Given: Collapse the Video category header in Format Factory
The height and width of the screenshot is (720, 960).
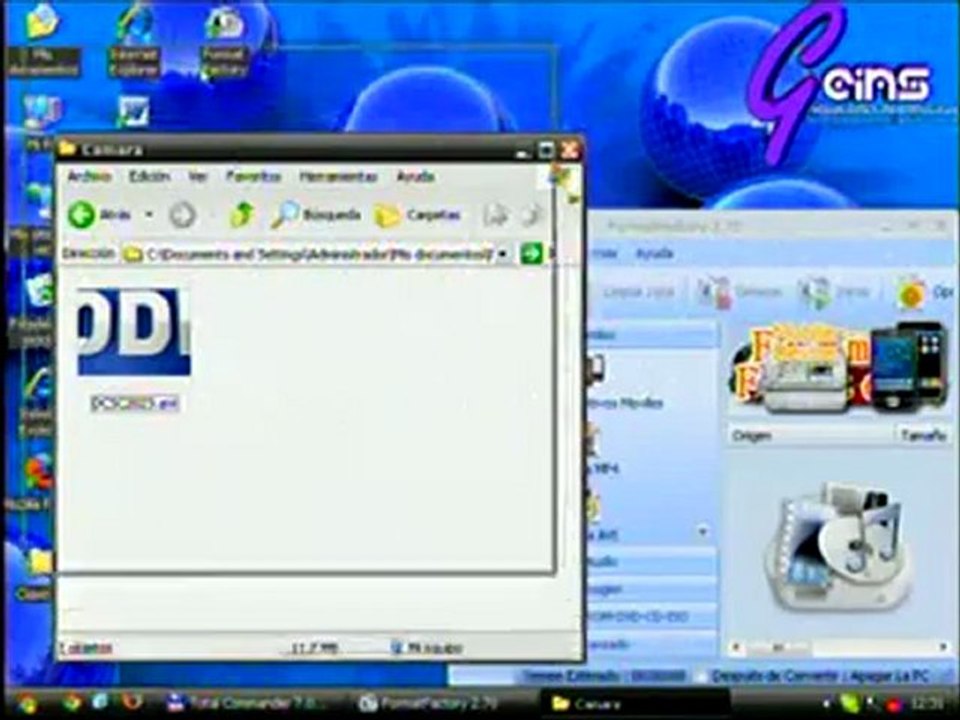Looking at the screenshot, I should (x=651, y=335).
